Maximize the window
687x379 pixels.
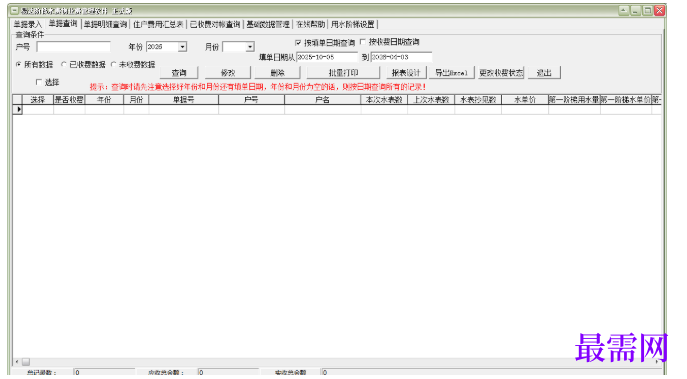(647, 11)
